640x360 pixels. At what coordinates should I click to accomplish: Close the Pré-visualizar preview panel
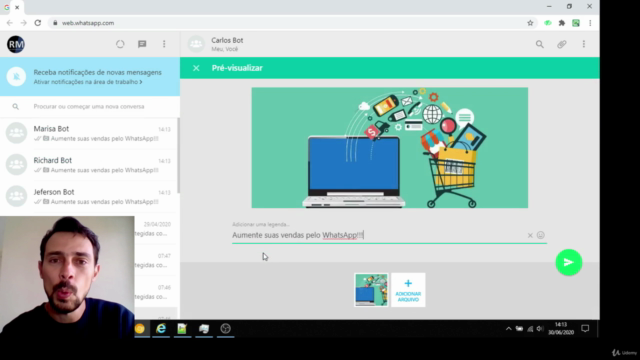tap(196, 68)
